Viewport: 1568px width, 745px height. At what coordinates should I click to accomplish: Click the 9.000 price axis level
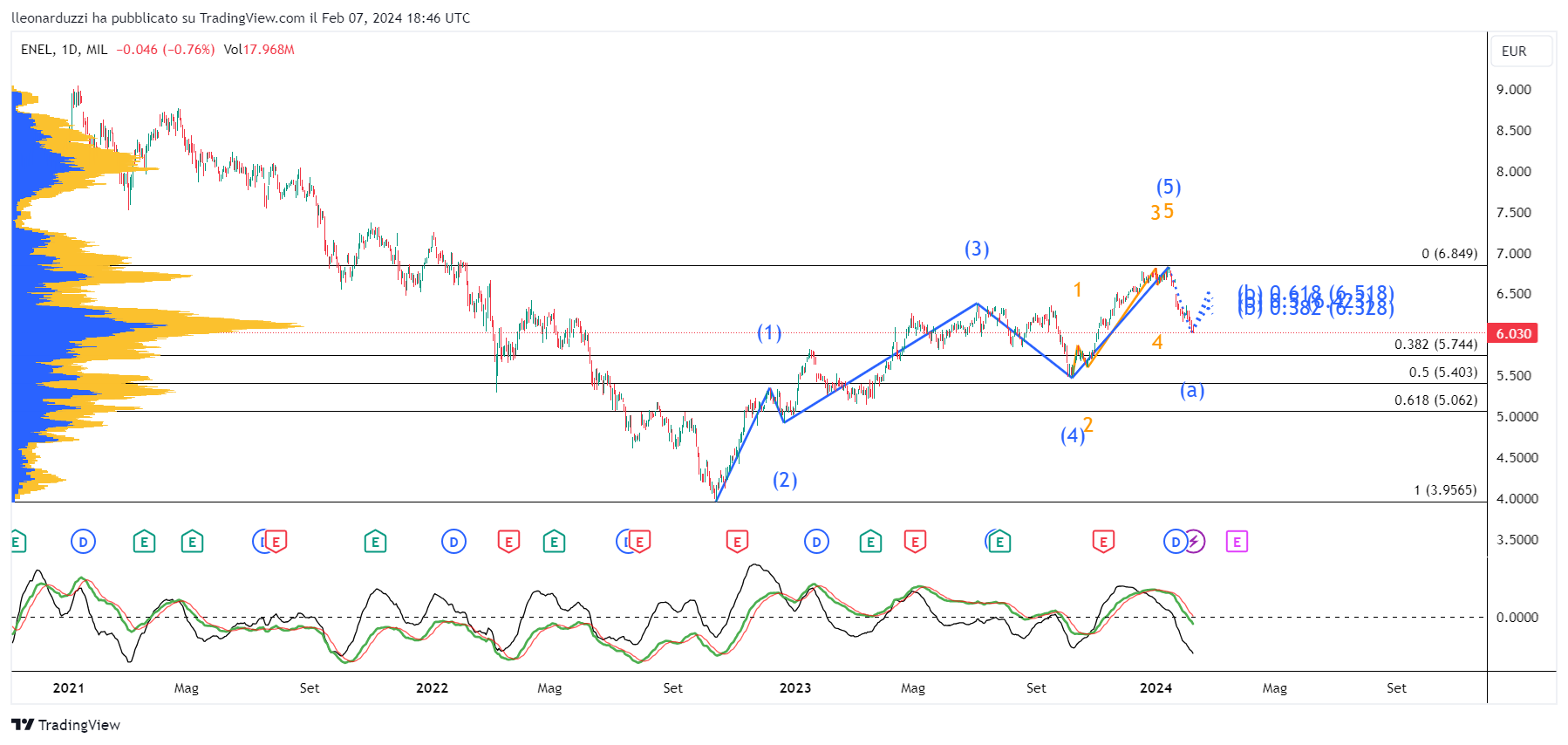click(x=1514, y=90)
